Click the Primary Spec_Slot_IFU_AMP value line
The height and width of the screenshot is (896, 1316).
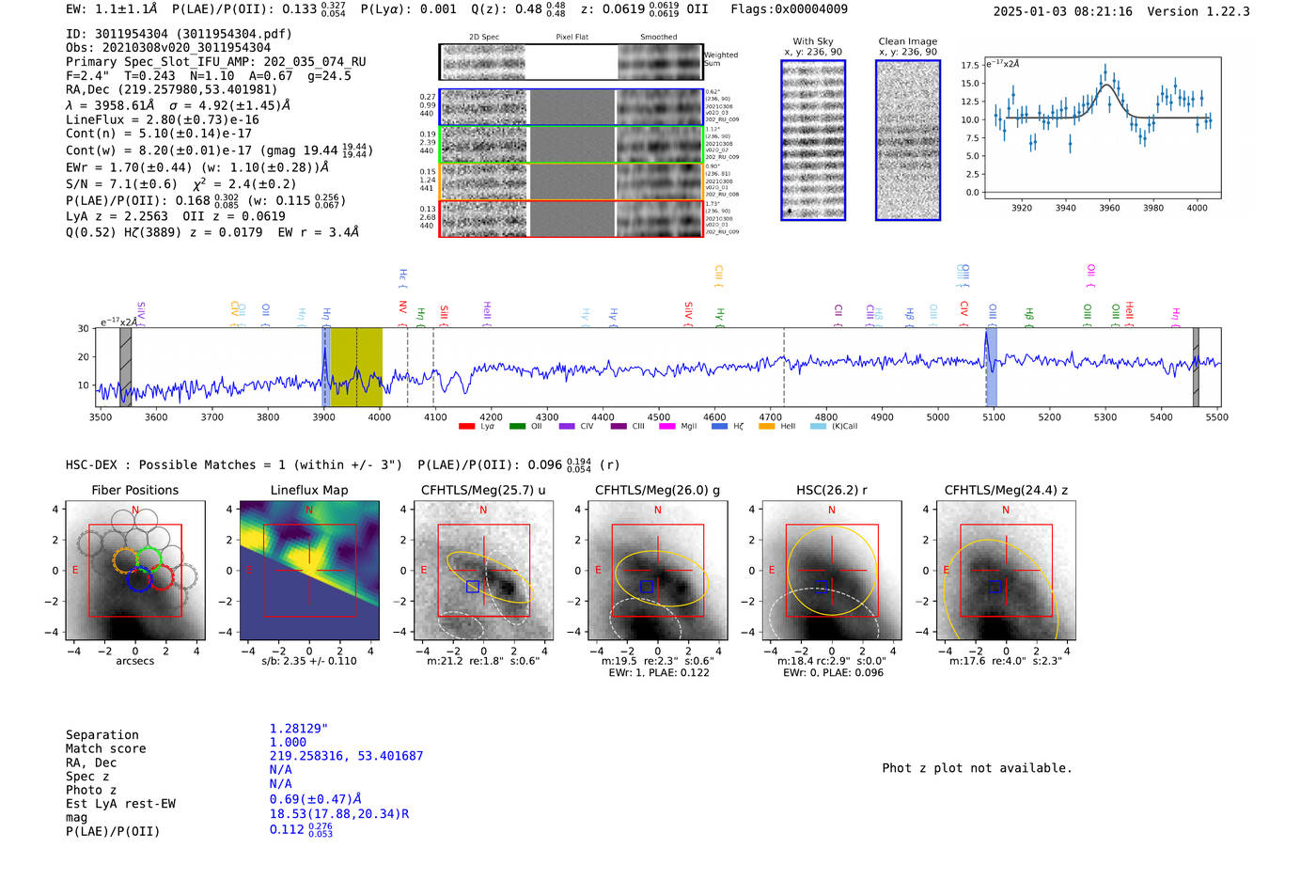pyautogui.click(x=216, y=62)
